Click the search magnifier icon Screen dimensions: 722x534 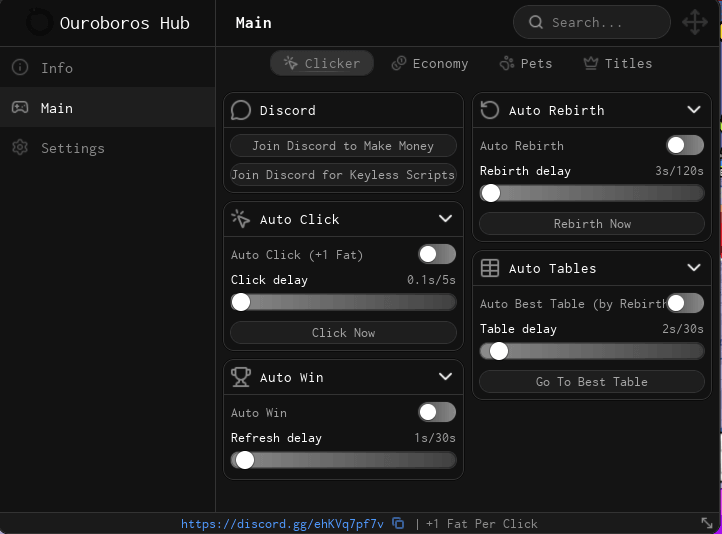pyautogui.click(x=536, y=22)
